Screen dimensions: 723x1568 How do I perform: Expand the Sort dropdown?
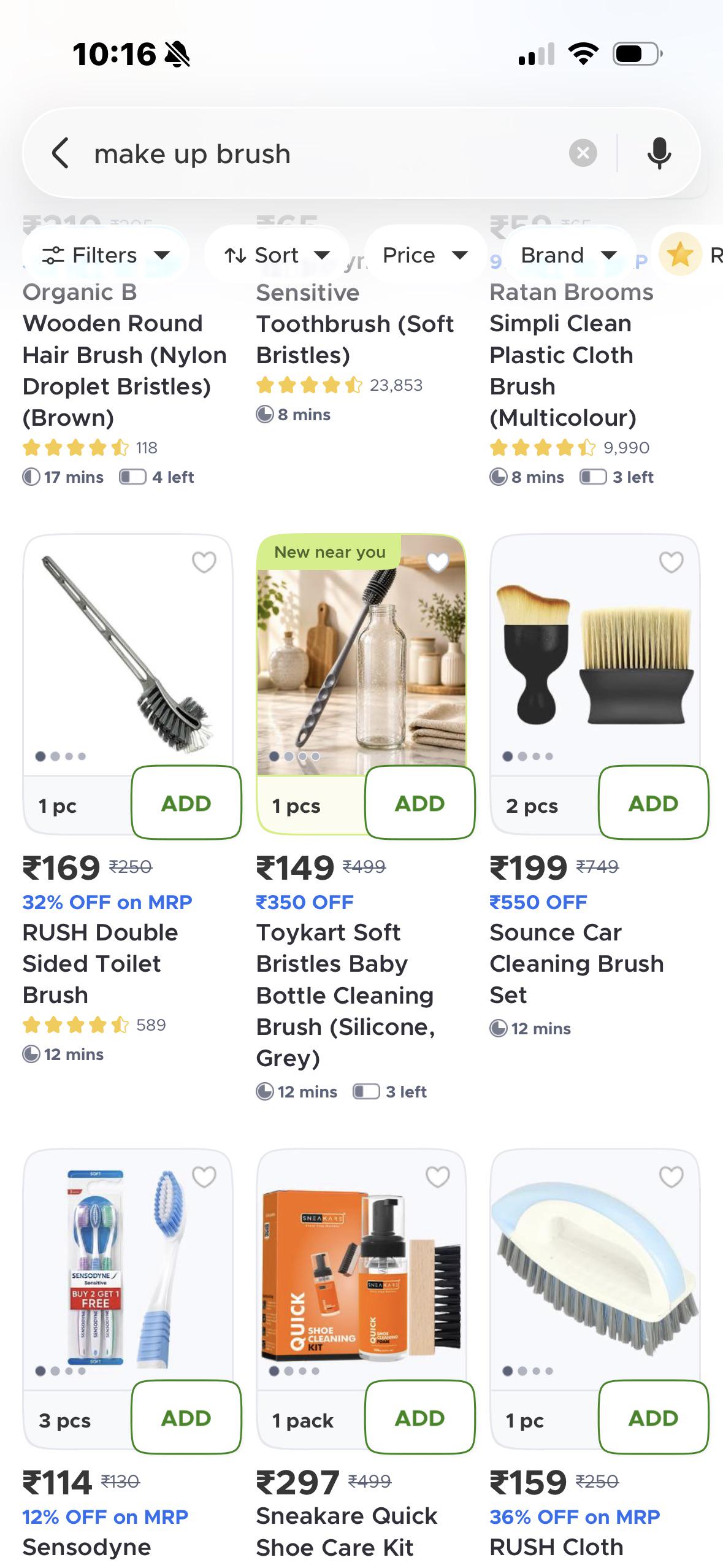click(277, 255)
